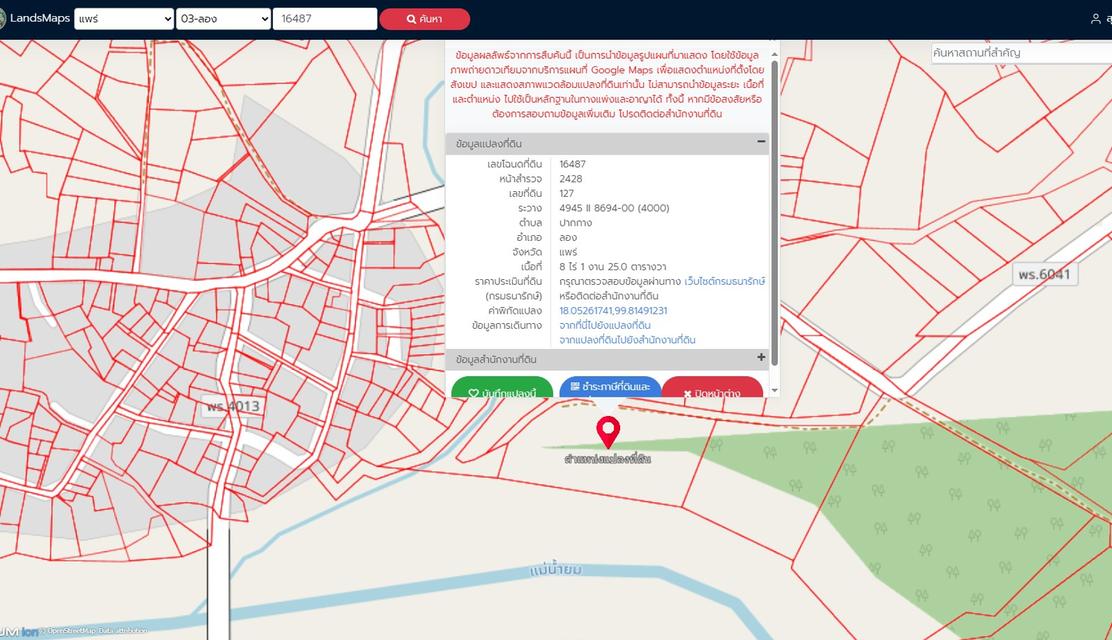Click the survey page value 2428

[571, 179]
